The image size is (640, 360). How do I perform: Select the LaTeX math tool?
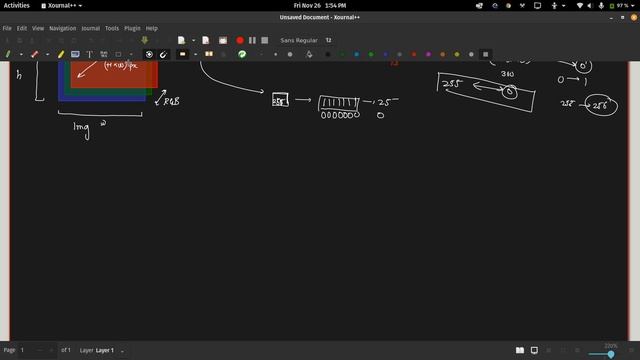tap(104, 54)
